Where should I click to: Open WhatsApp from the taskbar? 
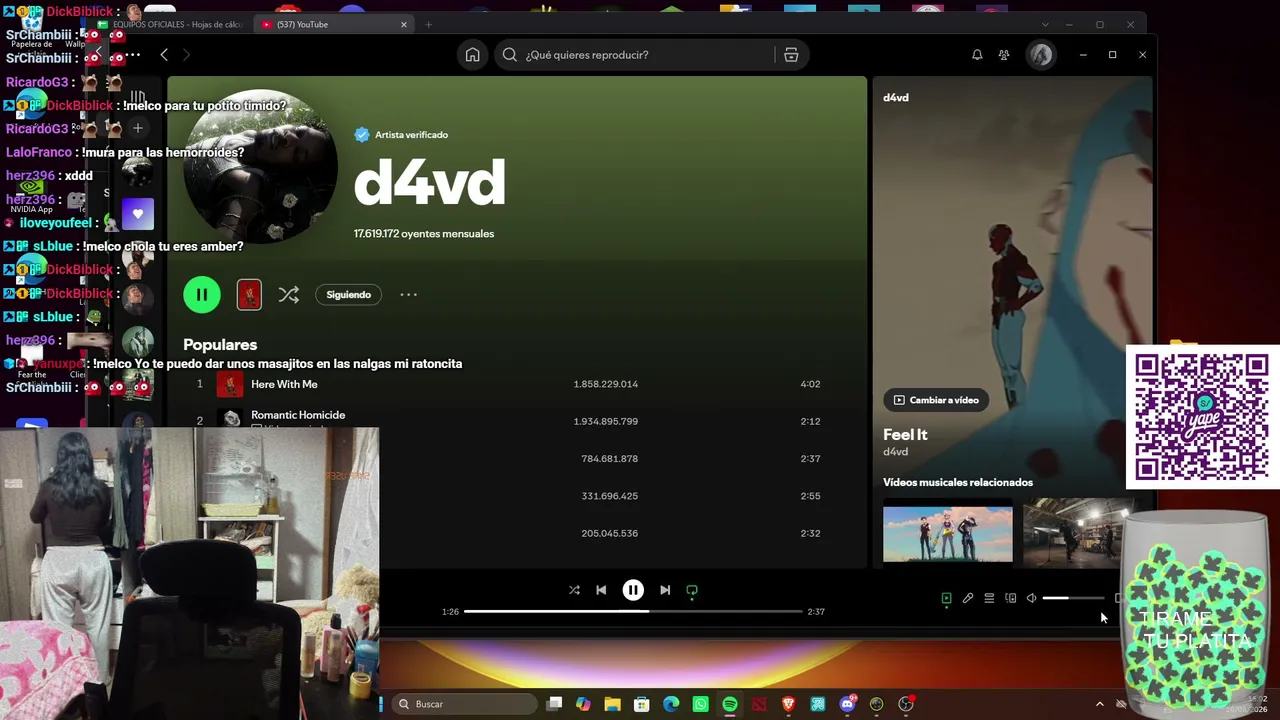click(700, 704)
